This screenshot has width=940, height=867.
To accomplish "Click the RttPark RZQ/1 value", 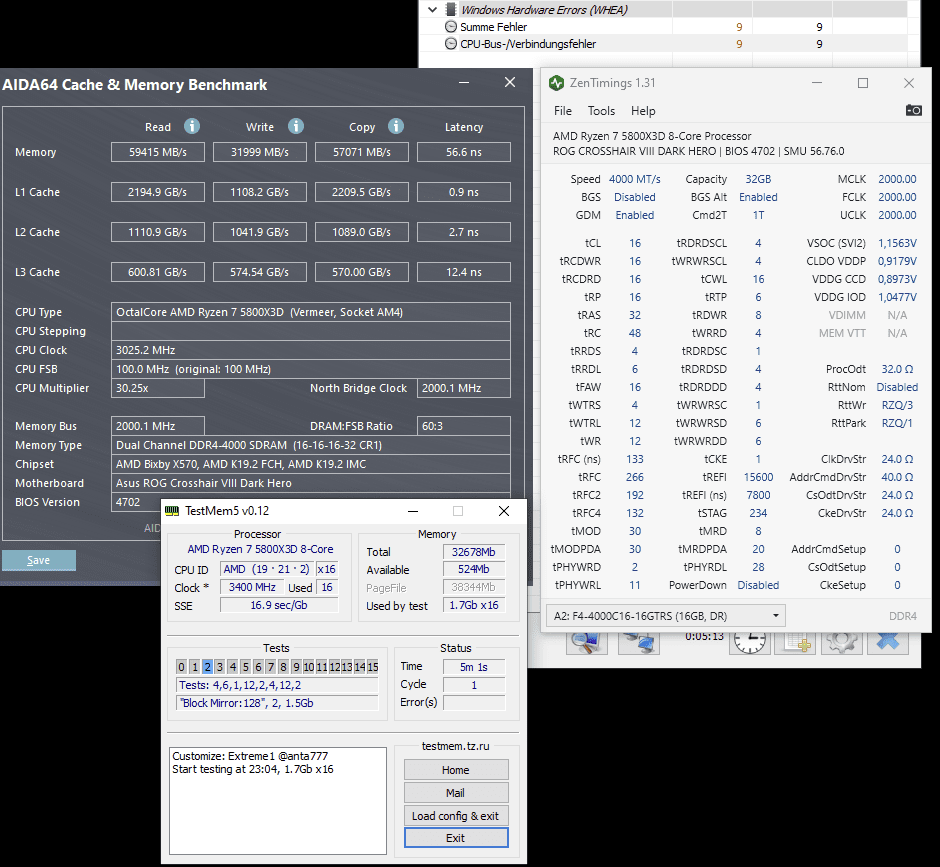I will [x=897, y=423].
